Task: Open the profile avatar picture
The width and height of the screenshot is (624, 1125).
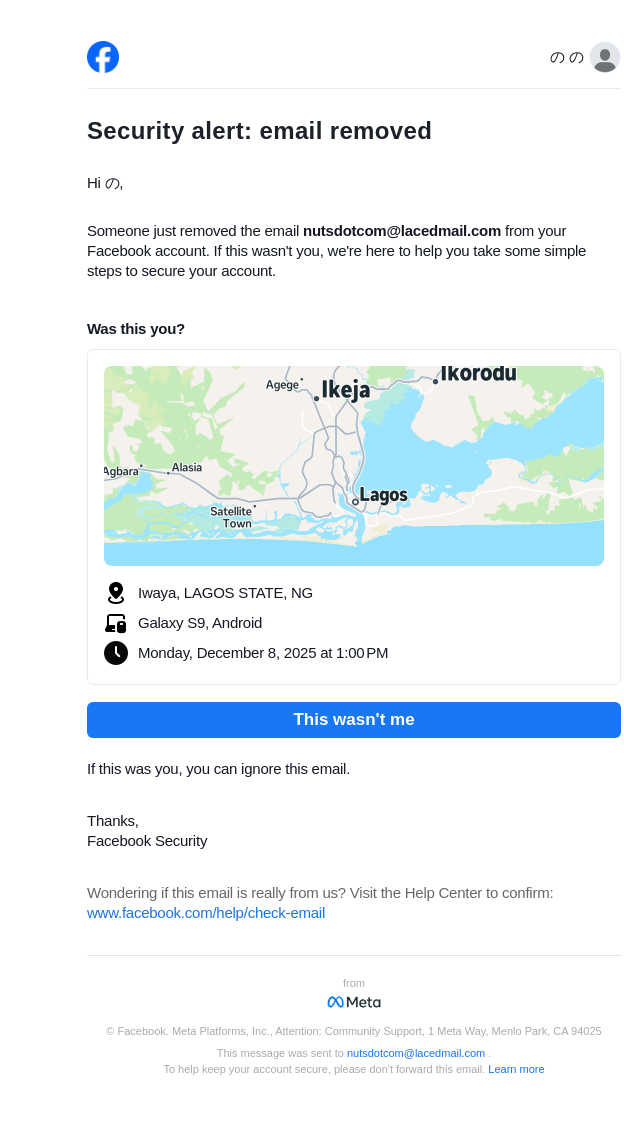Action: tap(605, 57)
